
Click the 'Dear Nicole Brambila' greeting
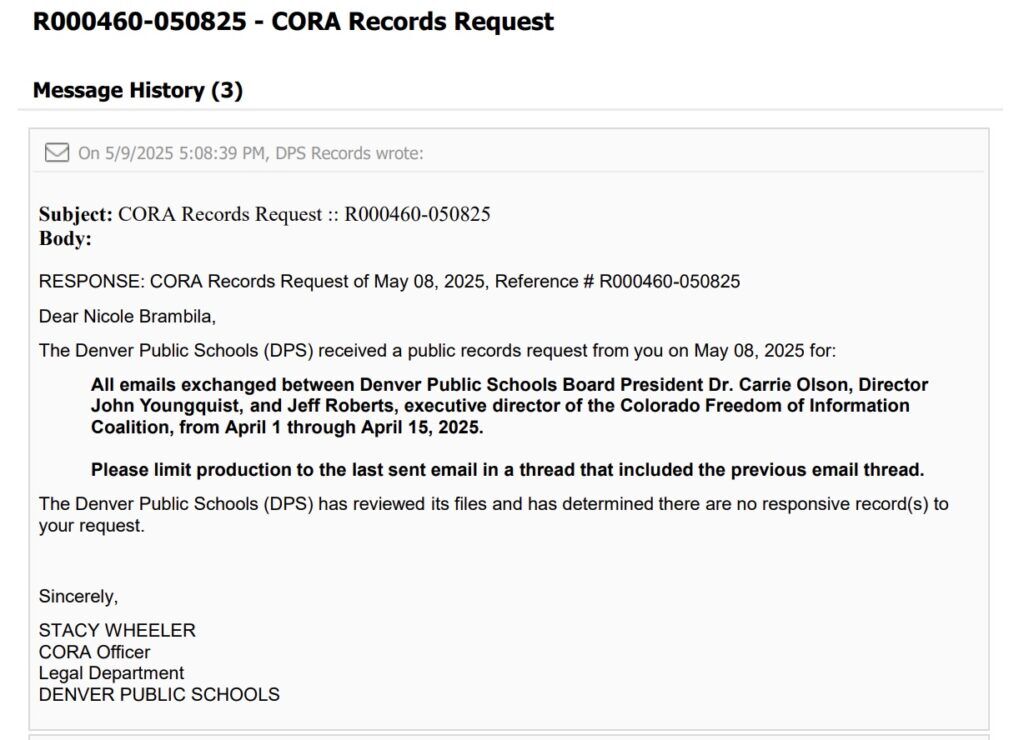point(127,316)
